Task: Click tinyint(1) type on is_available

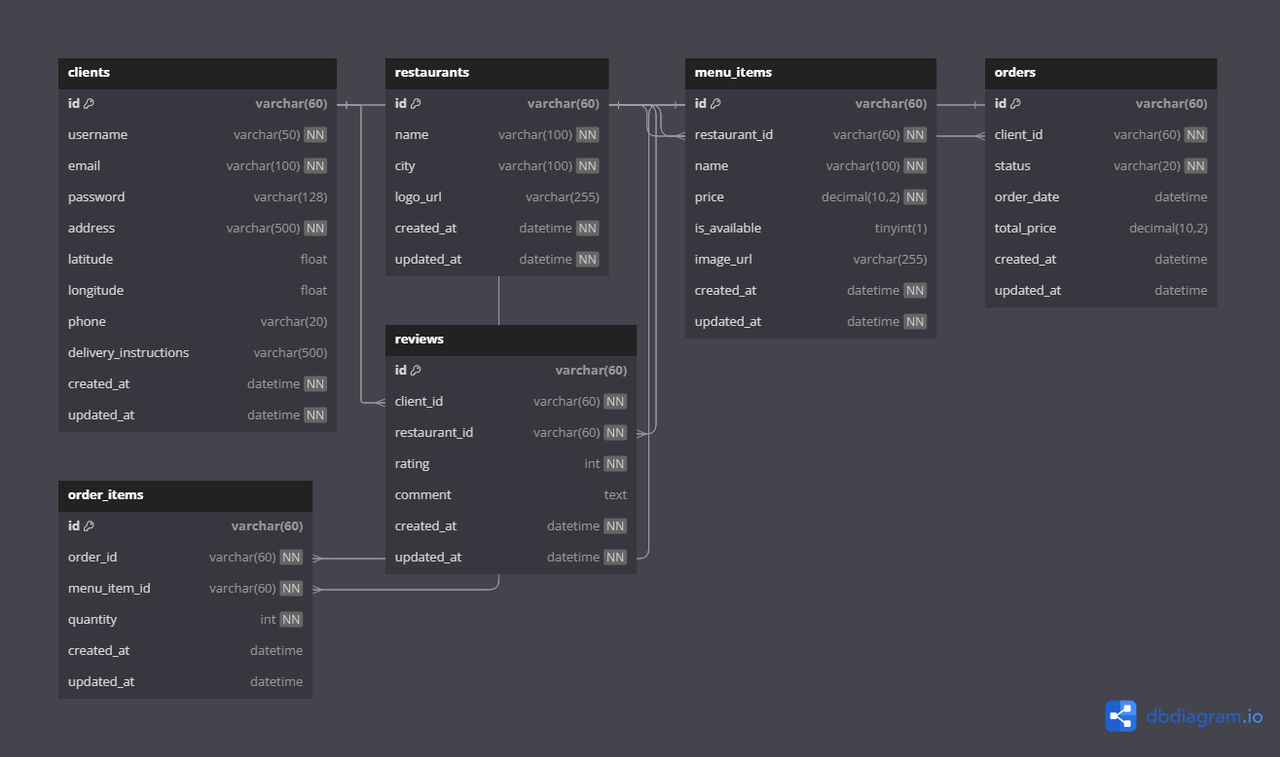Action: (901, 228)
